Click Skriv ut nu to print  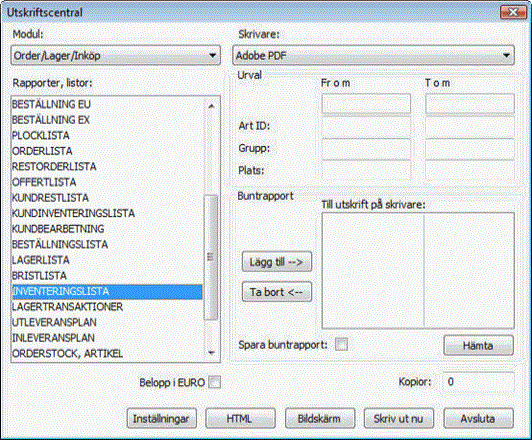point(399,419)
